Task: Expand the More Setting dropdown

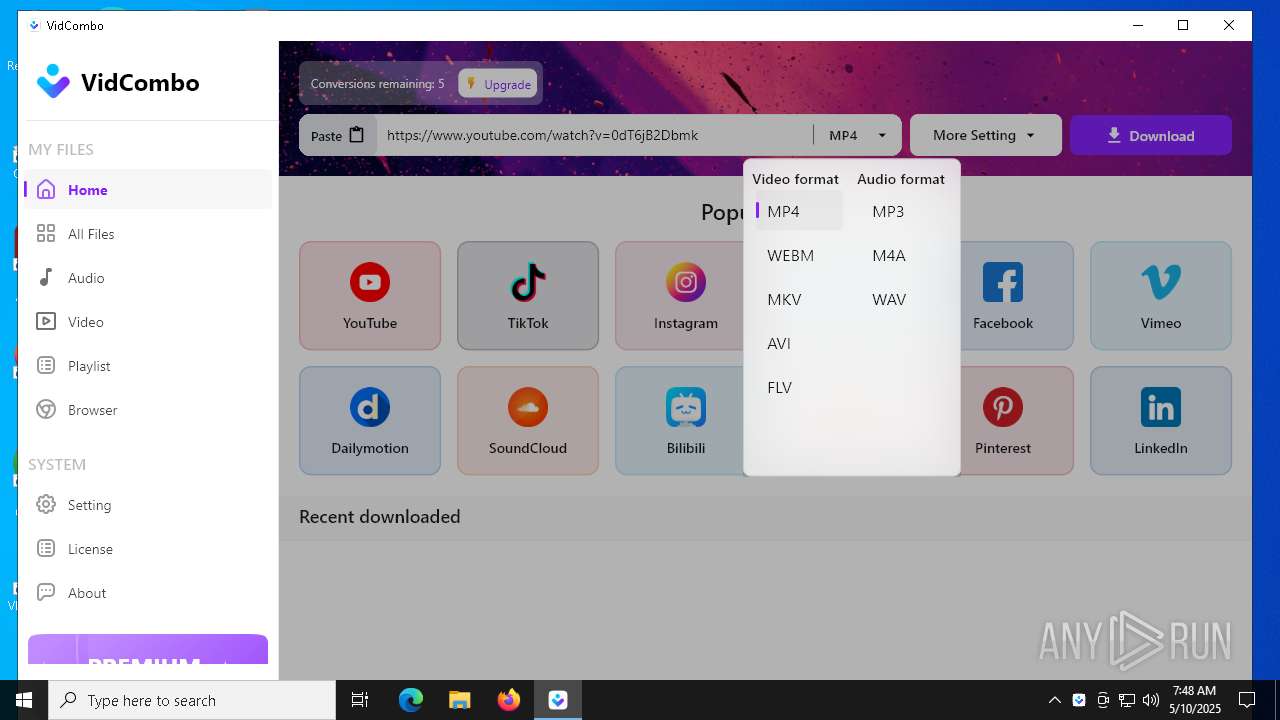Action: pos(985,135)
